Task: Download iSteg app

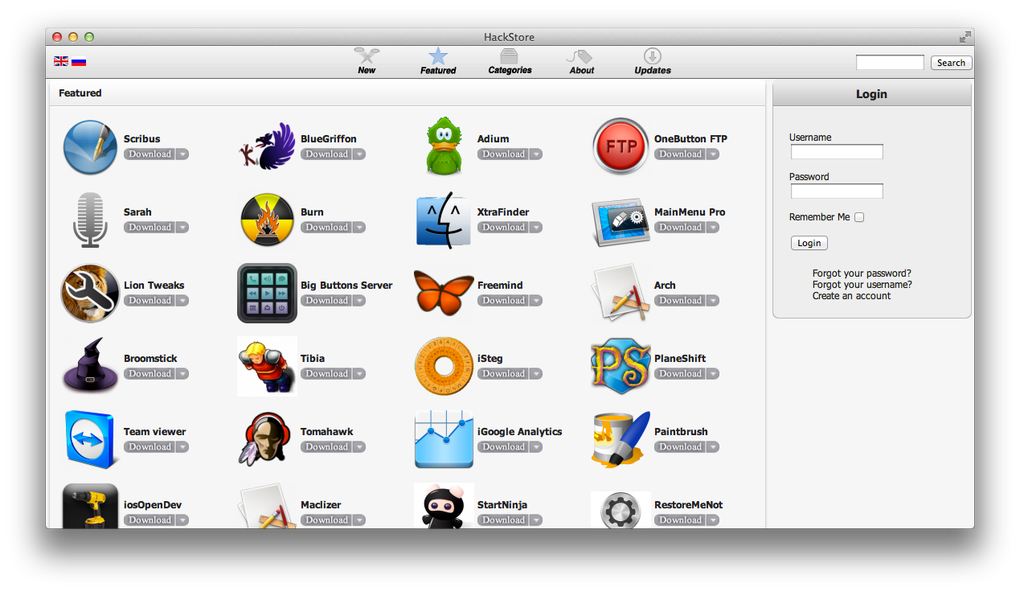Action: [503, 373]
